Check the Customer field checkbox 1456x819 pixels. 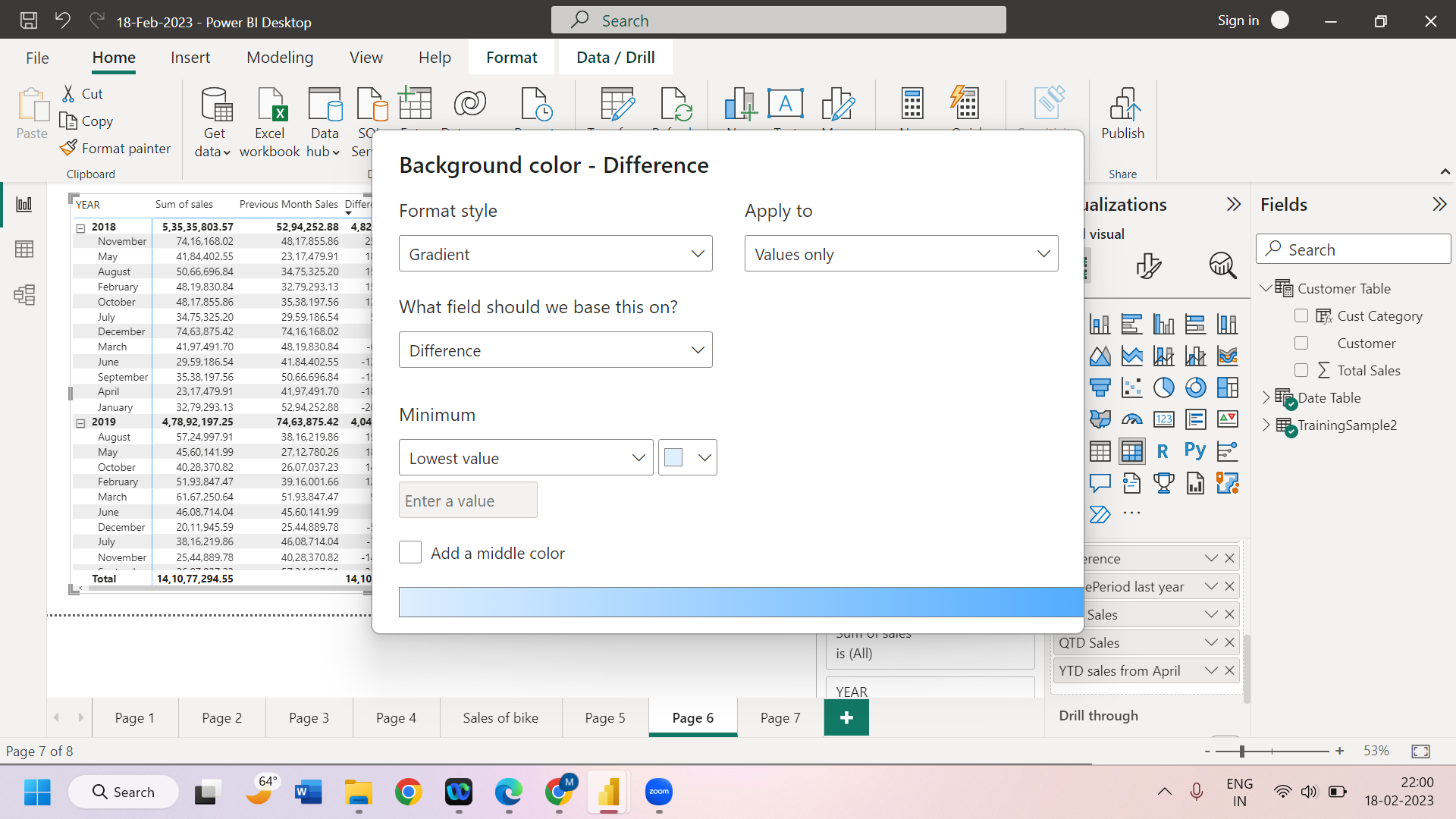(x=1301, y=343)
